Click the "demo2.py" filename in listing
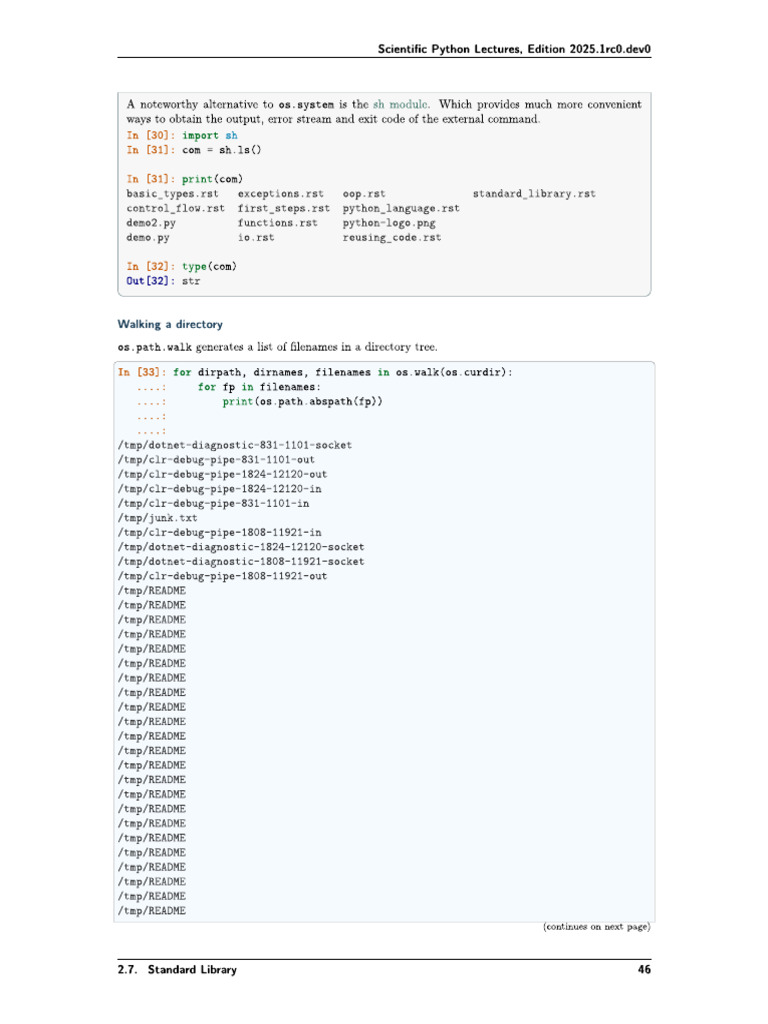The image size is (768, 1024). point(151,223)
